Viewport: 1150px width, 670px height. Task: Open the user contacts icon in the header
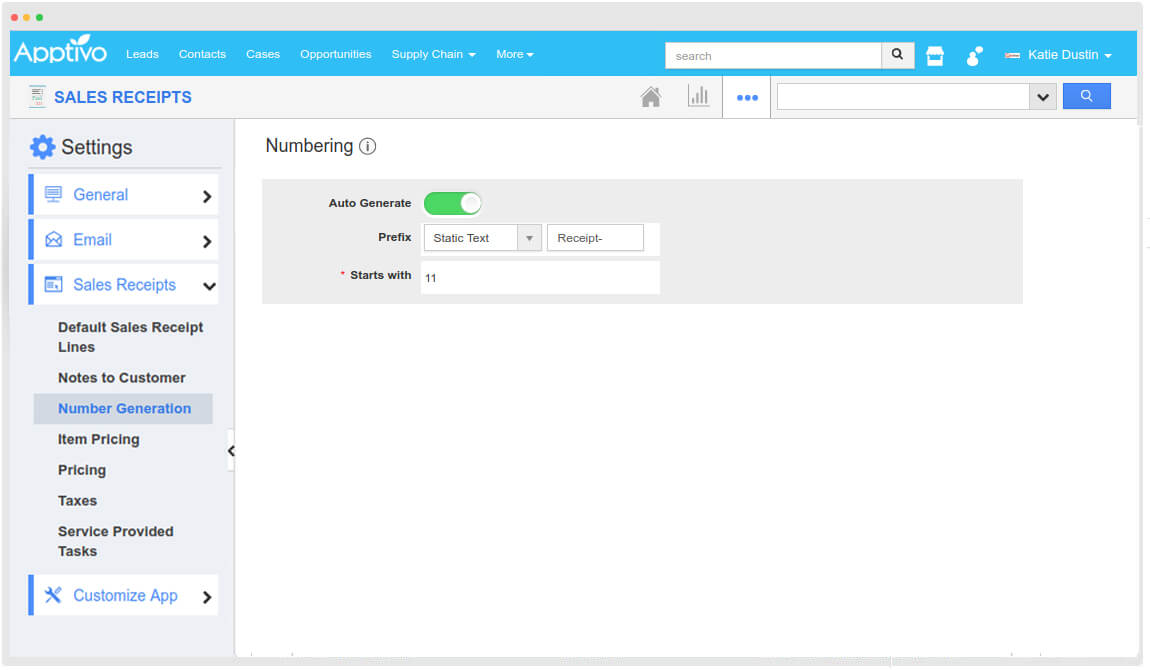tap(974, 56)
